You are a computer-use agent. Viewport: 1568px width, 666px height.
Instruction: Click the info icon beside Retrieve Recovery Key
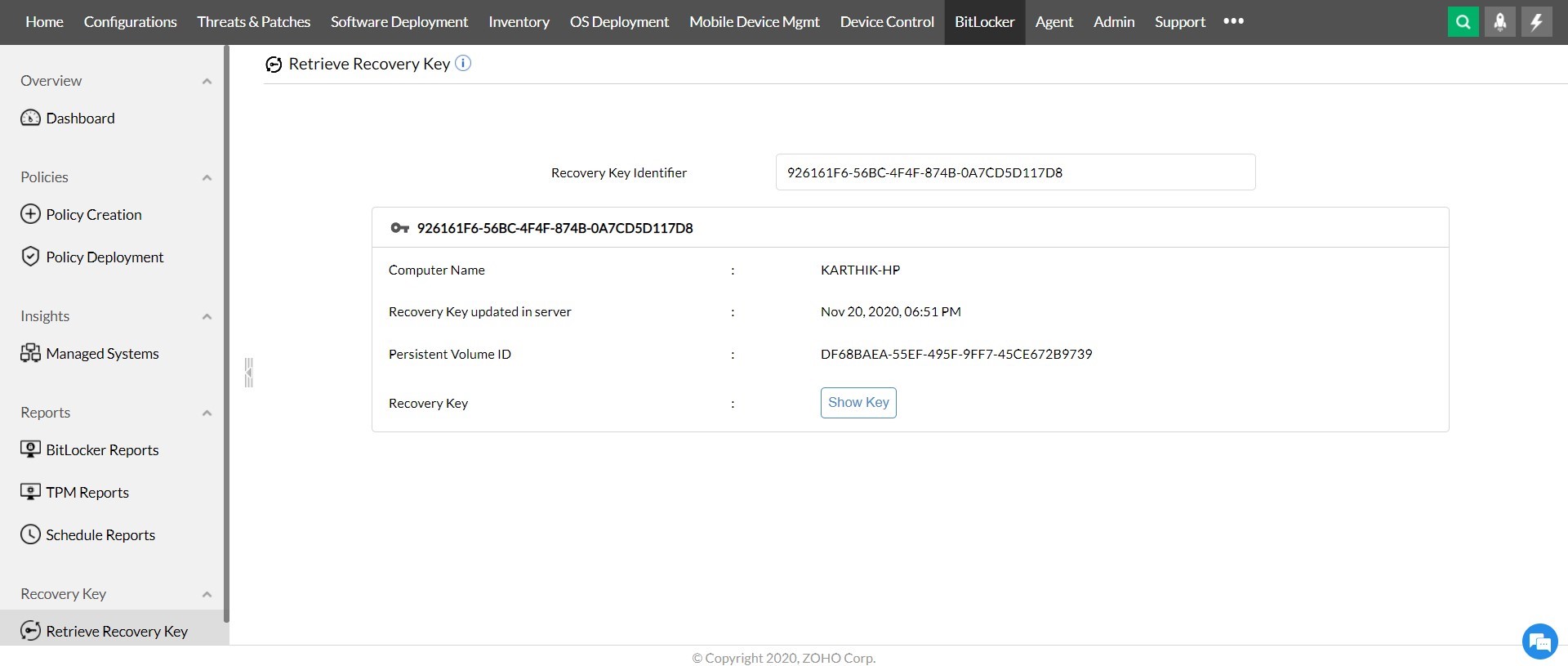click(x=463, y=63)
